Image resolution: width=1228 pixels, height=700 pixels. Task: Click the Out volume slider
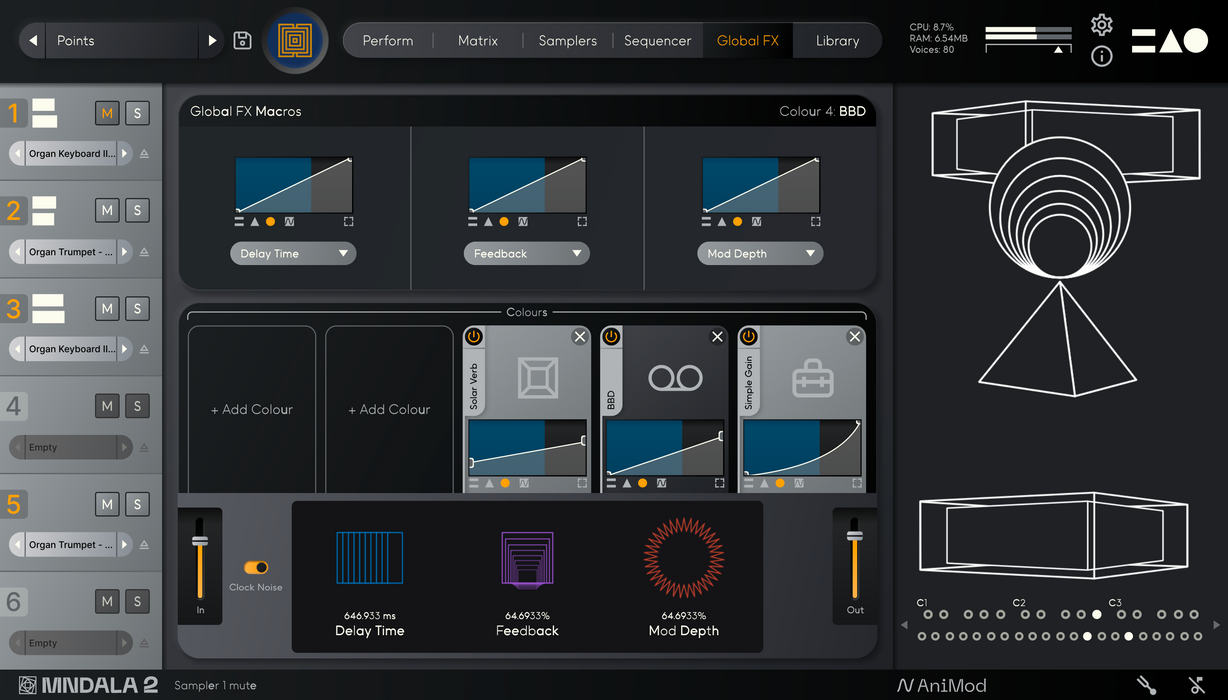pyautogui.click(x=855, y=565)
